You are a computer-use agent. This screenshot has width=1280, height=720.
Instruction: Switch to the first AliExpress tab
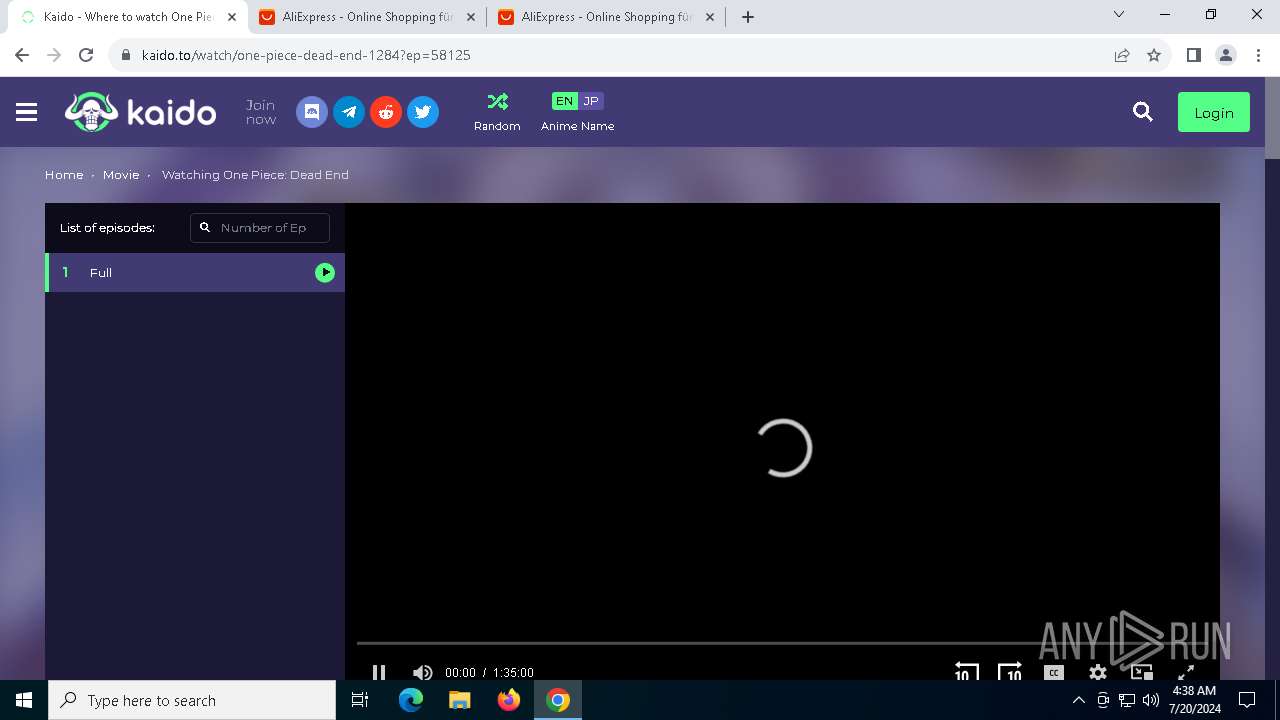pos(366,17)
